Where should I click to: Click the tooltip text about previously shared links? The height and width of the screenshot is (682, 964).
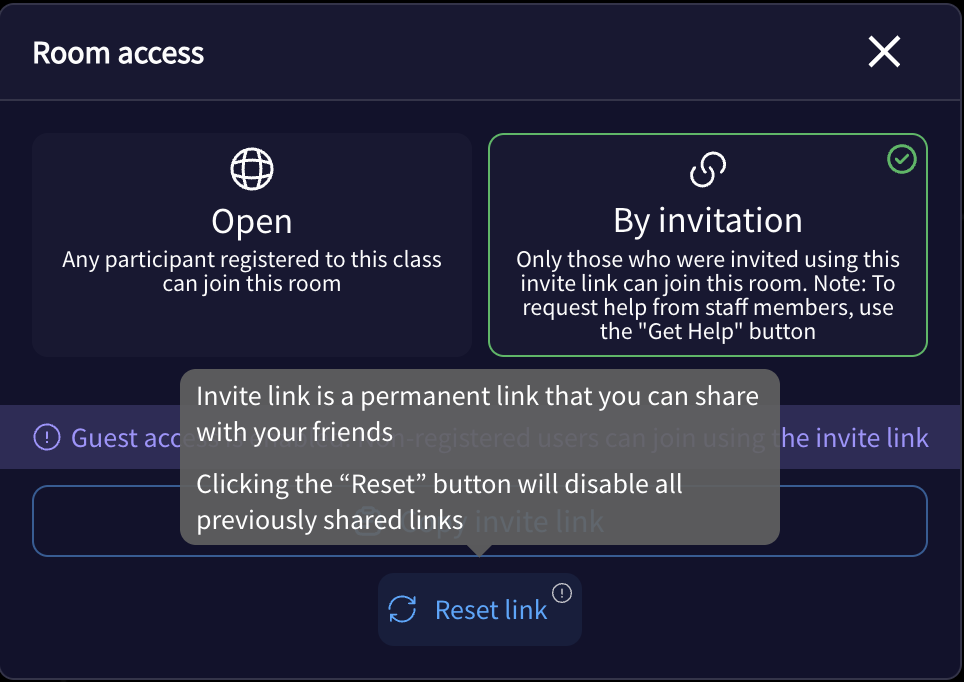[x=439, y=502]
